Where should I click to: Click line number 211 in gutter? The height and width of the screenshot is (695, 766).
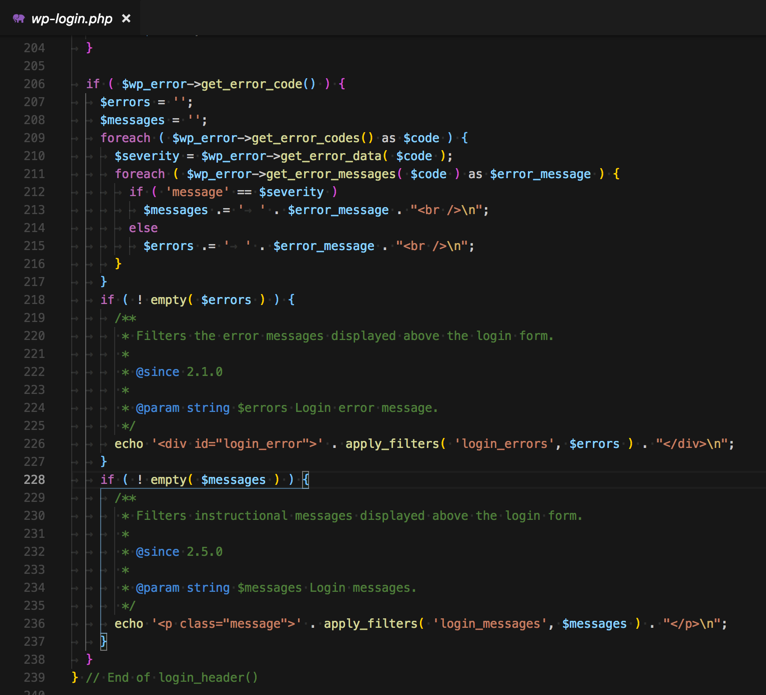pyautogui.click(x=34, y=174)
